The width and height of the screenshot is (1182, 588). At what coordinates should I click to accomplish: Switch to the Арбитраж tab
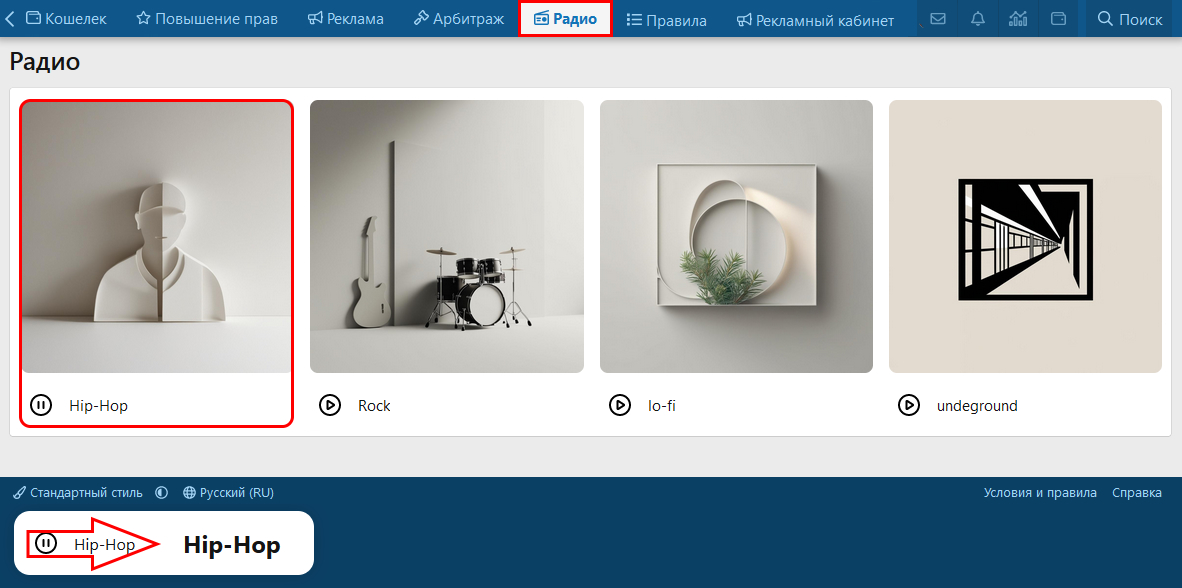[x=459, y=19]
